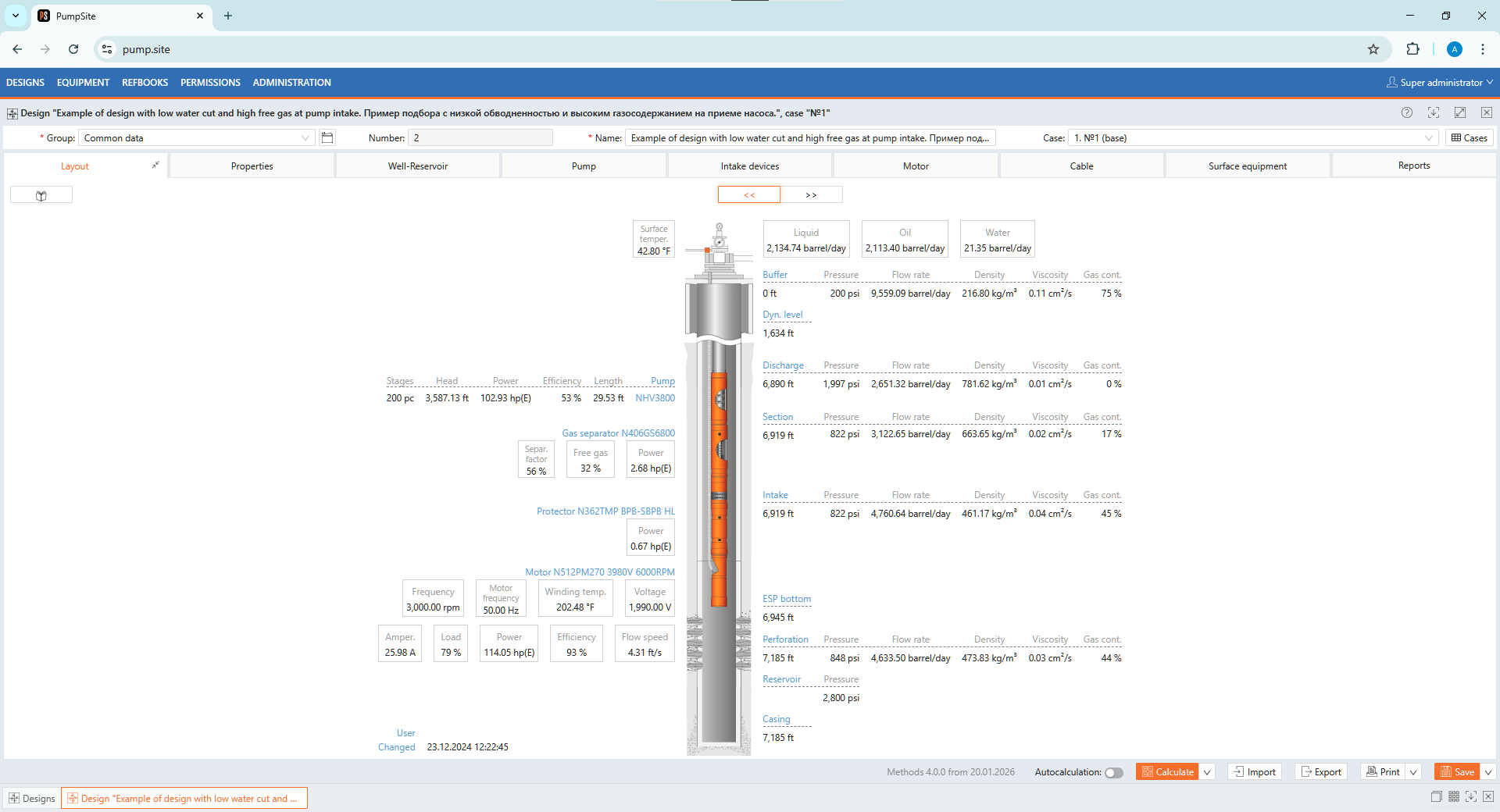
Task: Click the grid view icon in bottom bar
Action: tap(1453, 797)
